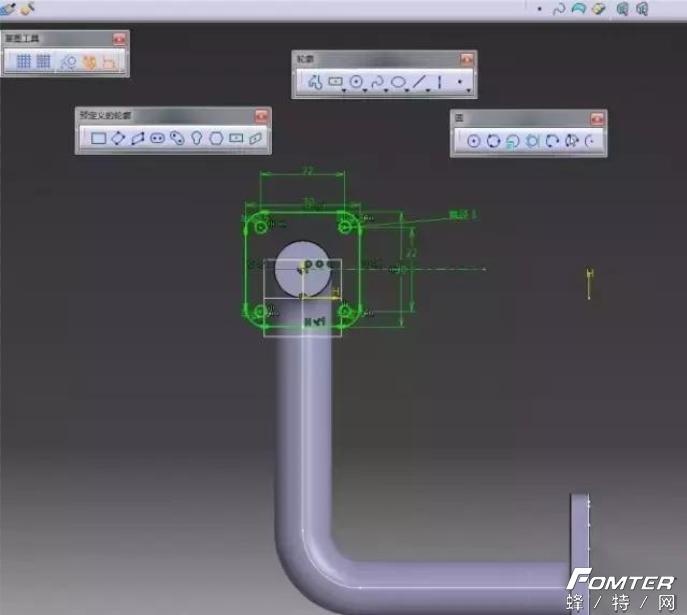Select Spline tool in Profile toolbar
The width and height of the screenshot is (687, 615).
point(377,81)
